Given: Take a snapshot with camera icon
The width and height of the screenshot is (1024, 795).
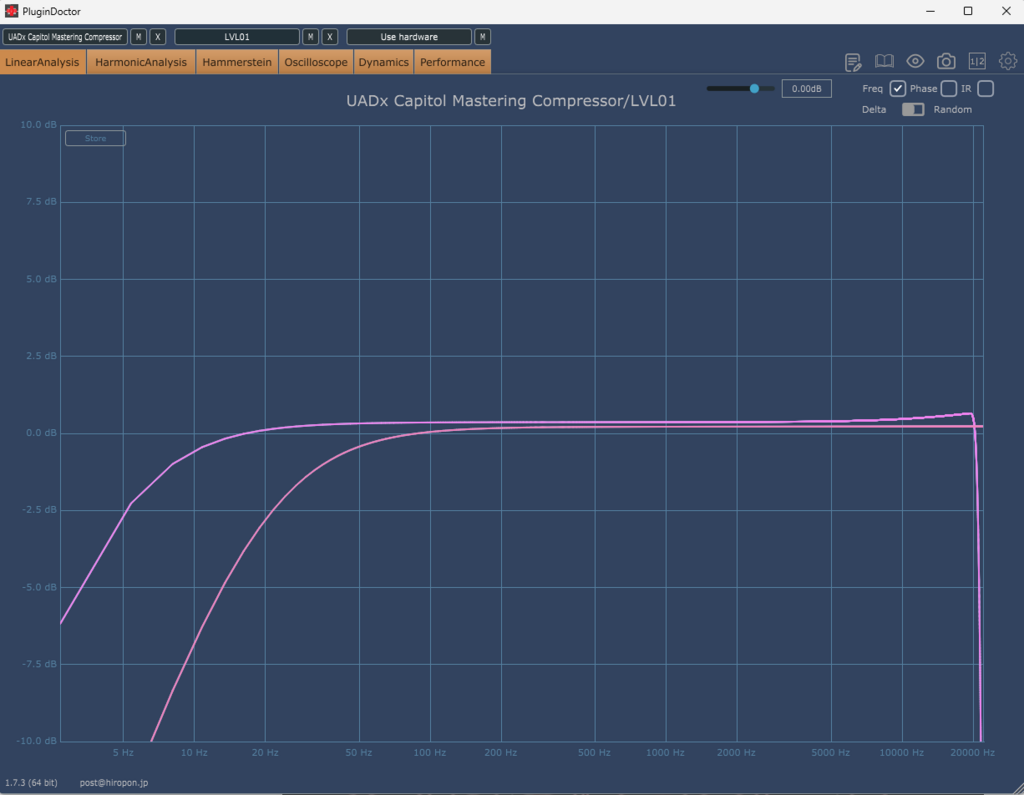Looking at the screenshot, I should click(946, 61).
